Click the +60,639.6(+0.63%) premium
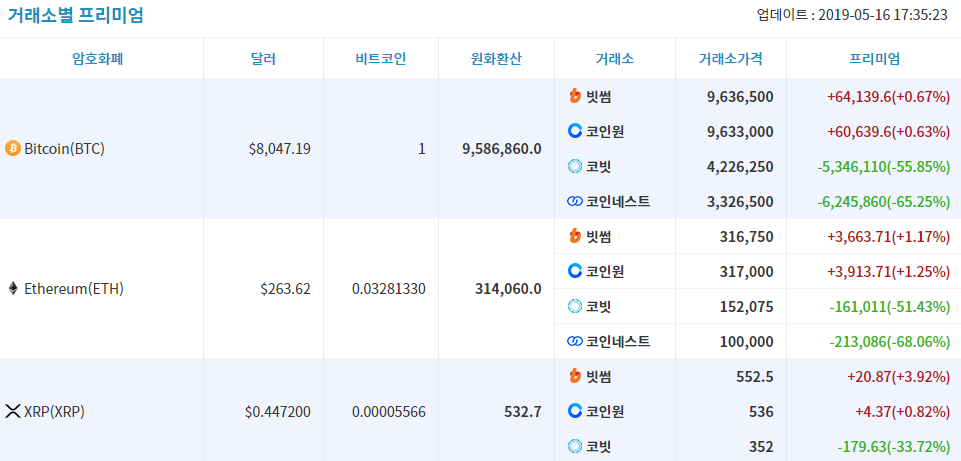Viewport: 961px width, 461px height. pos(888,132)
